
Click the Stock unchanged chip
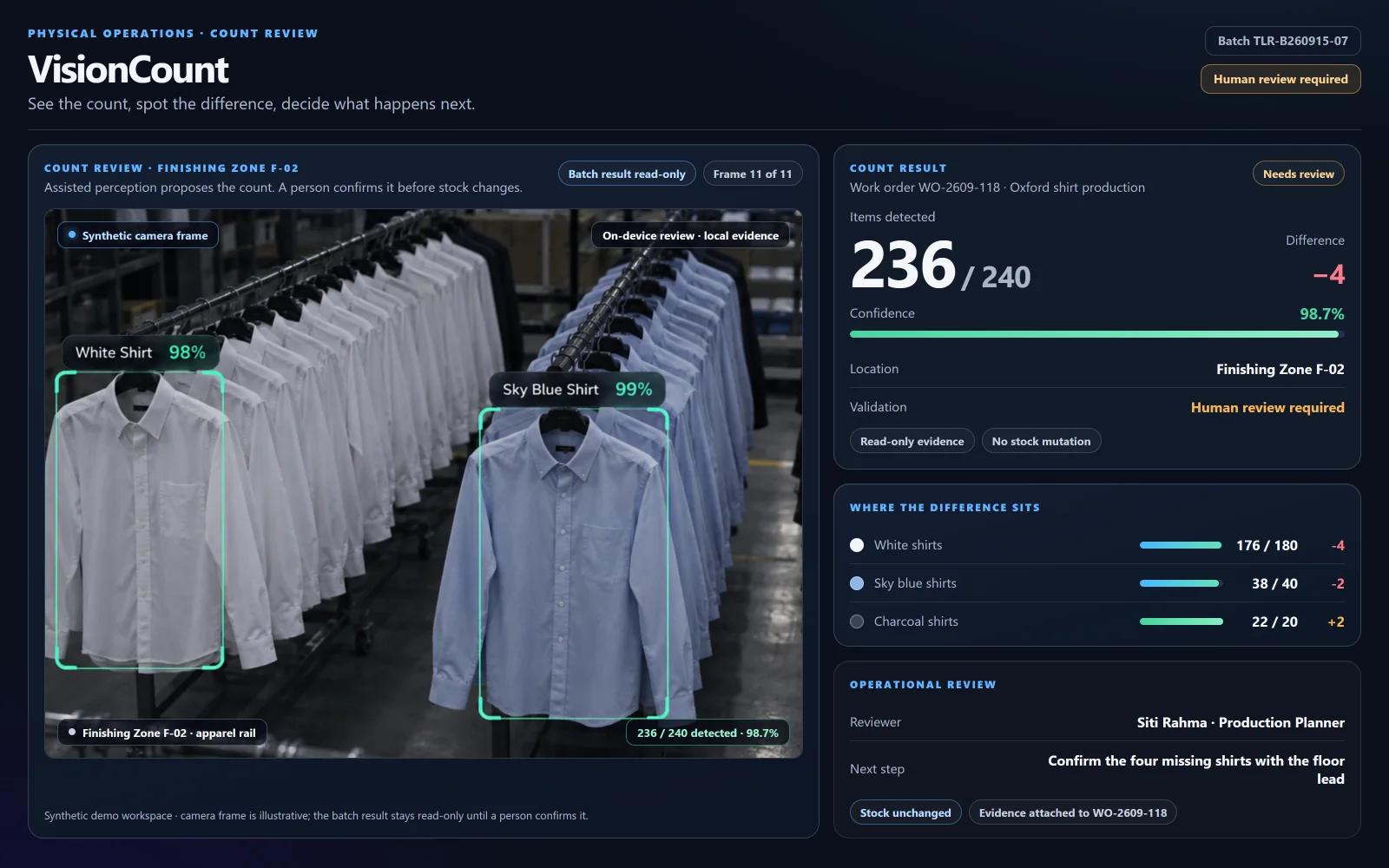click(x=905, y=812)
